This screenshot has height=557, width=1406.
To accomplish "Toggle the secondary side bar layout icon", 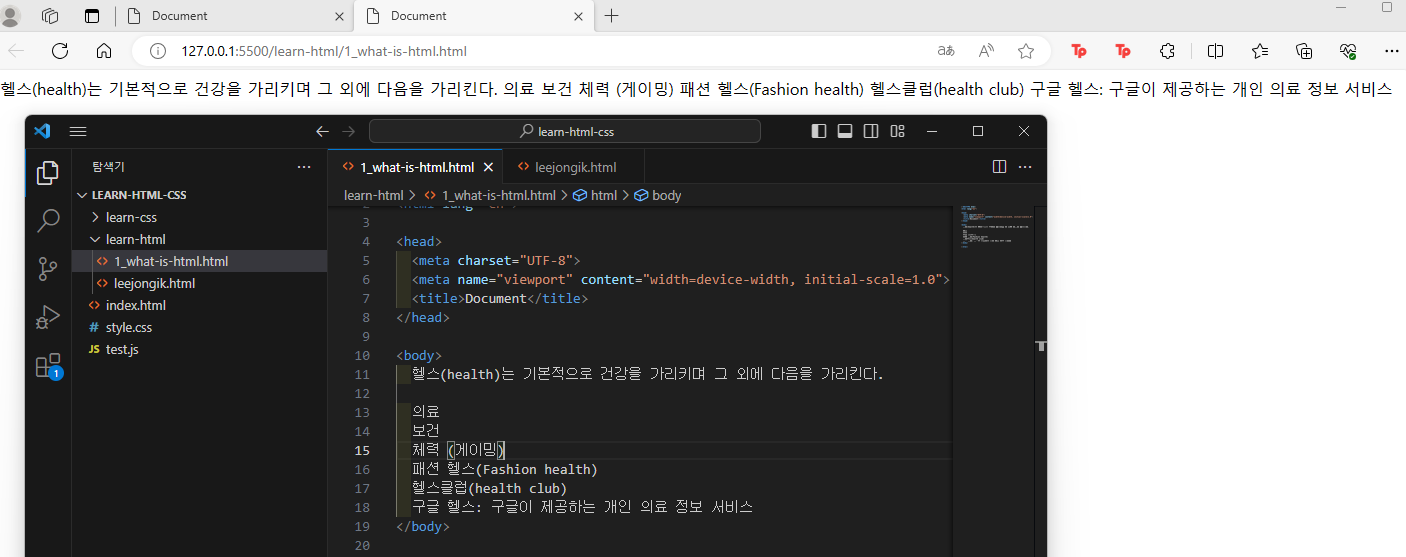I will pos(871,131).
